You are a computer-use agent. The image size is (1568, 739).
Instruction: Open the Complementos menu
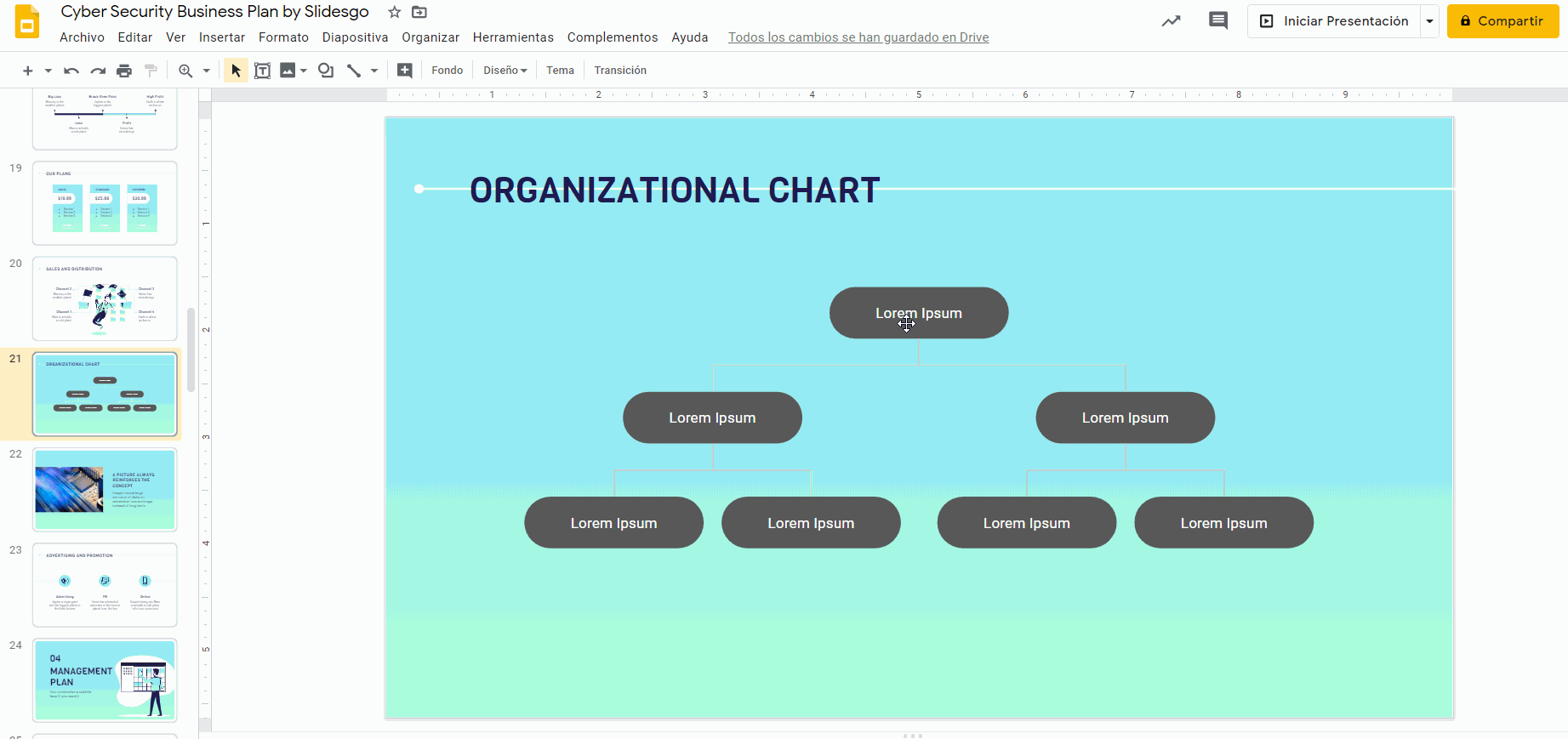613,37
